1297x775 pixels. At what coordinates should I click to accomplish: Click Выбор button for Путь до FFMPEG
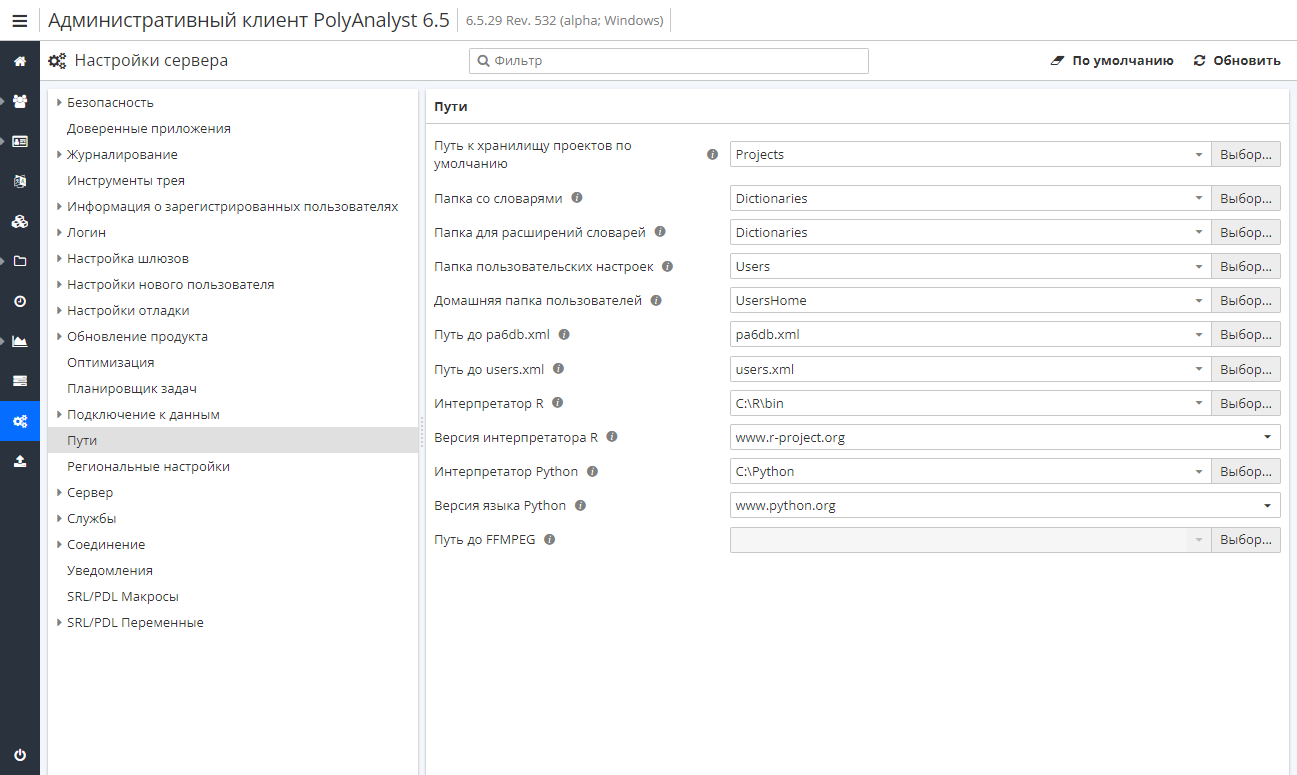coord(1246,539)
